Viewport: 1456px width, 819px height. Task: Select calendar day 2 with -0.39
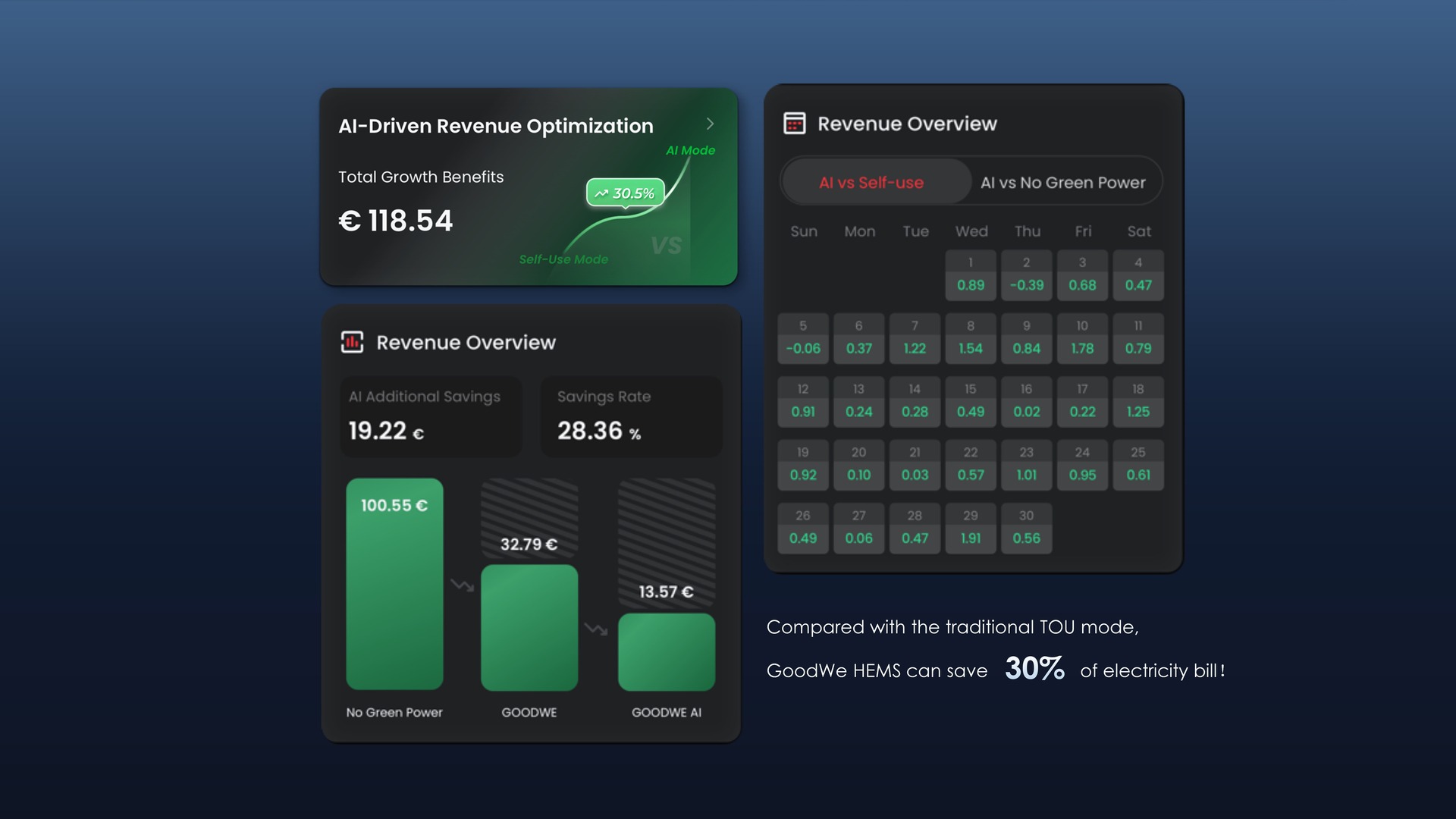tap(1026, 275)
